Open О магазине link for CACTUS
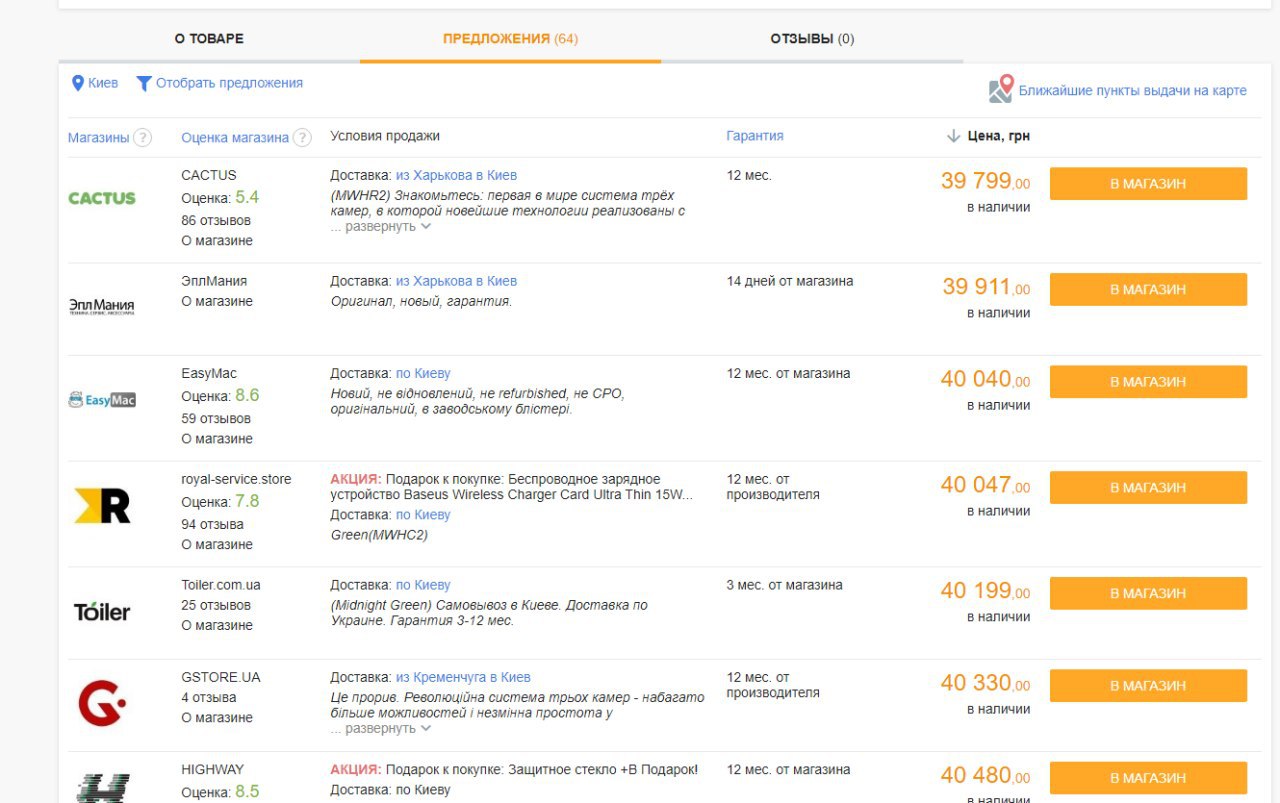Screen dimensions: 1280x803 coord(217,241)
